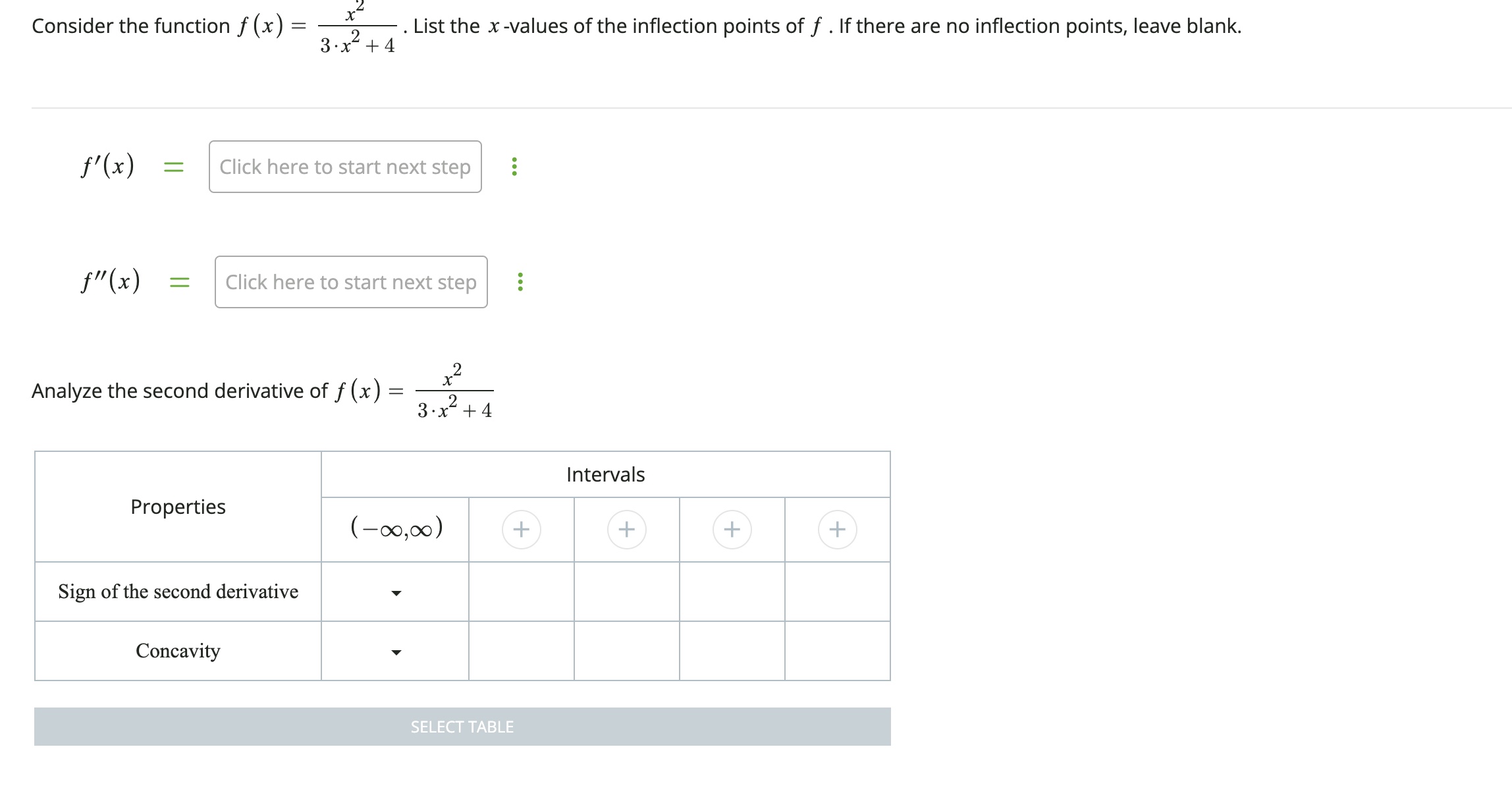
Task: Select the Concavity row label
Action: [x=177, y=652]
